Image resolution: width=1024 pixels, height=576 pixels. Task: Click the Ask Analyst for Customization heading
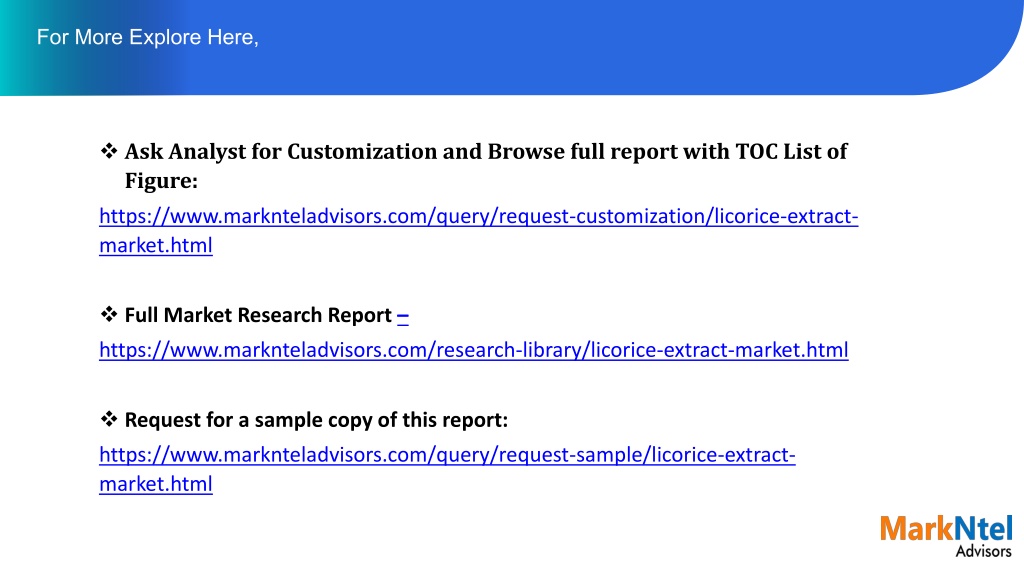(486, 152)
